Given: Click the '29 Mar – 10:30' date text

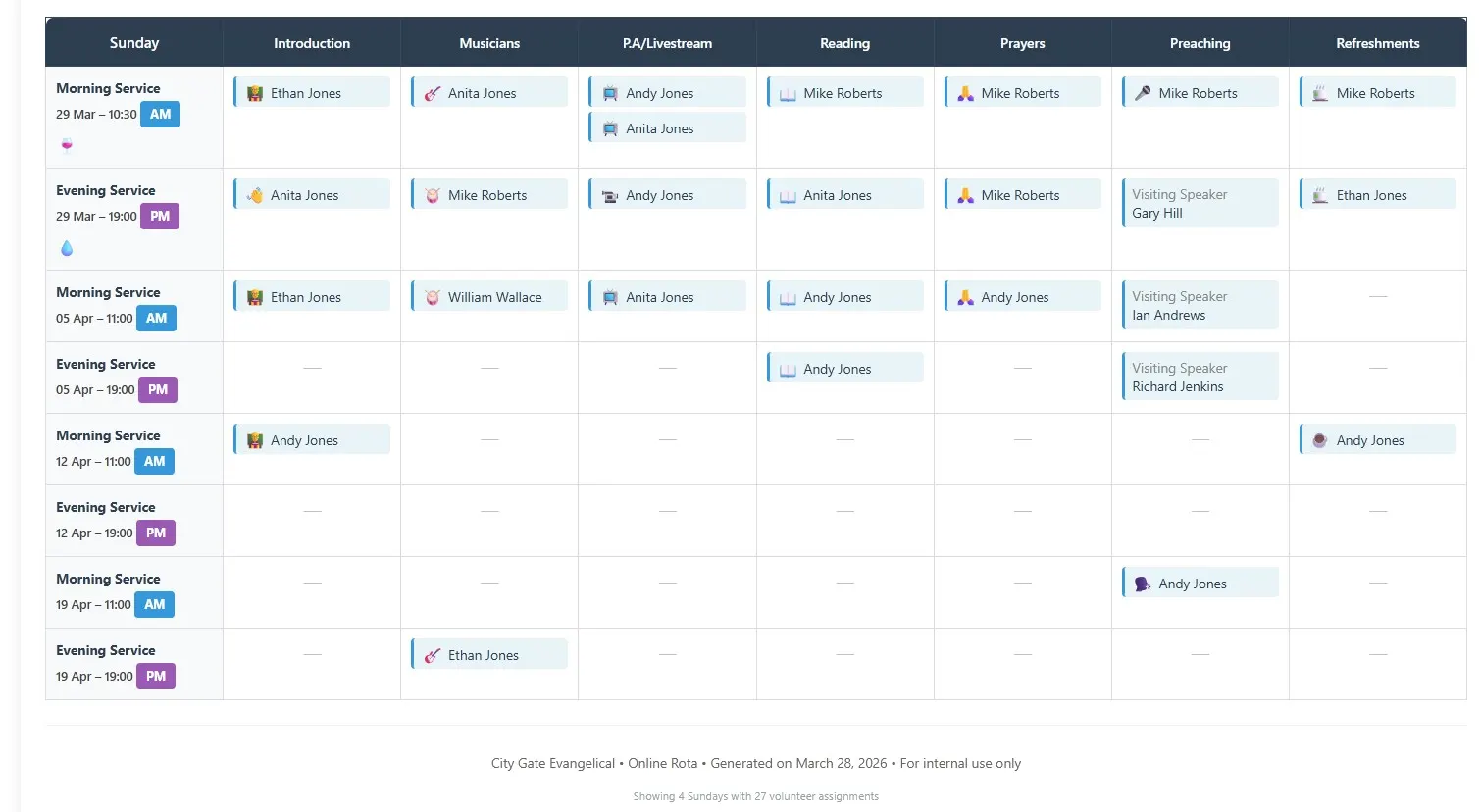Looking at the screenshot, I should [96, 115].
